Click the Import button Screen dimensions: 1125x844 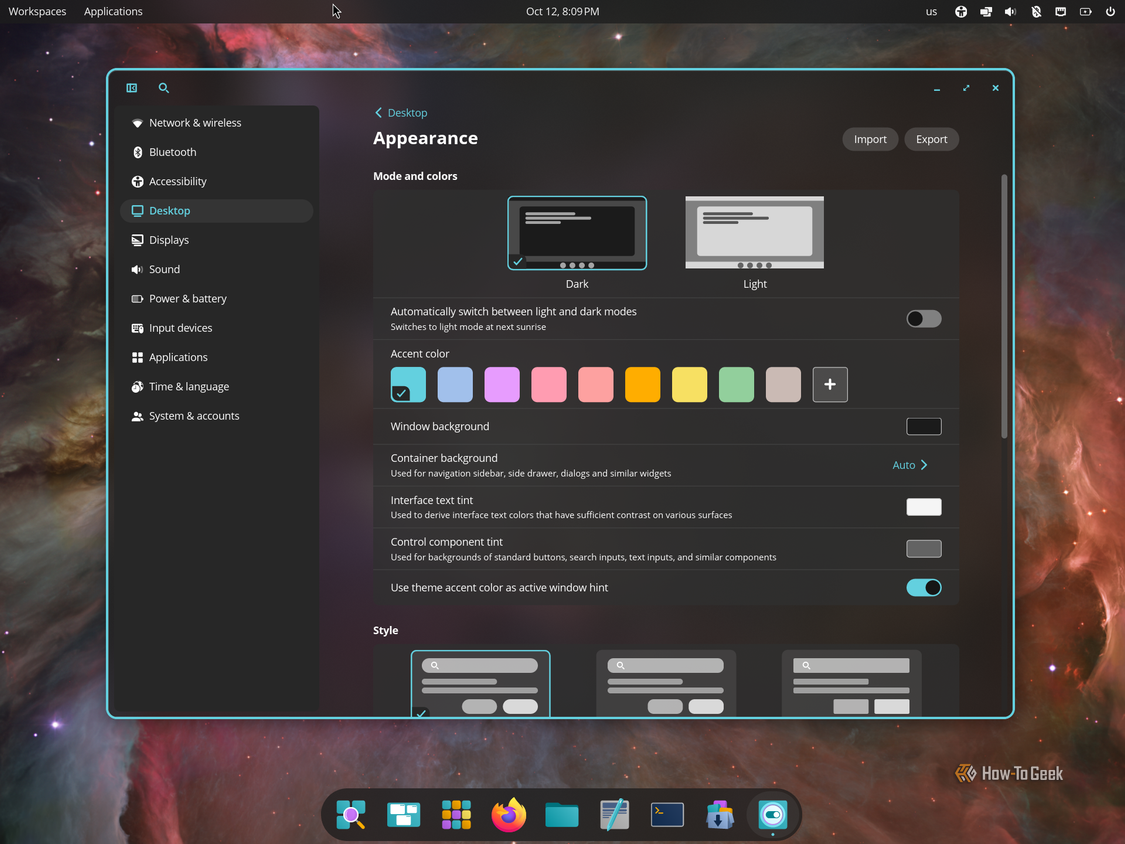click(870, 139)
